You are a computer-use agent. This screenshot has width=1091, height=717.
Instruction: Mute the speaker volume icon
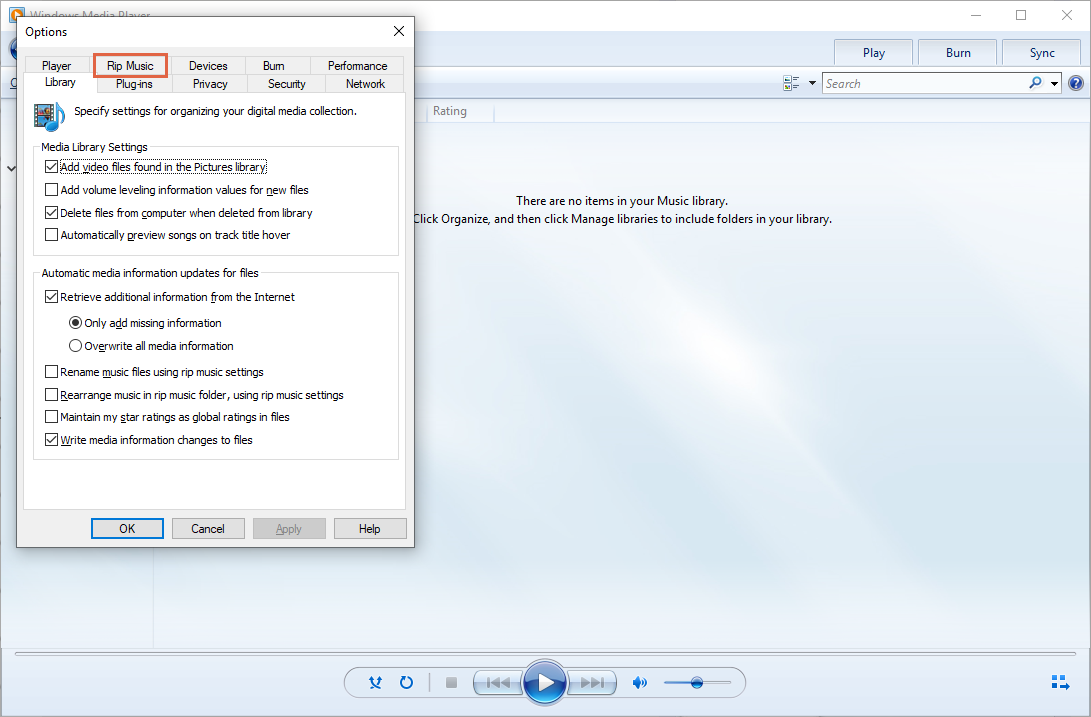coord(640,683)
